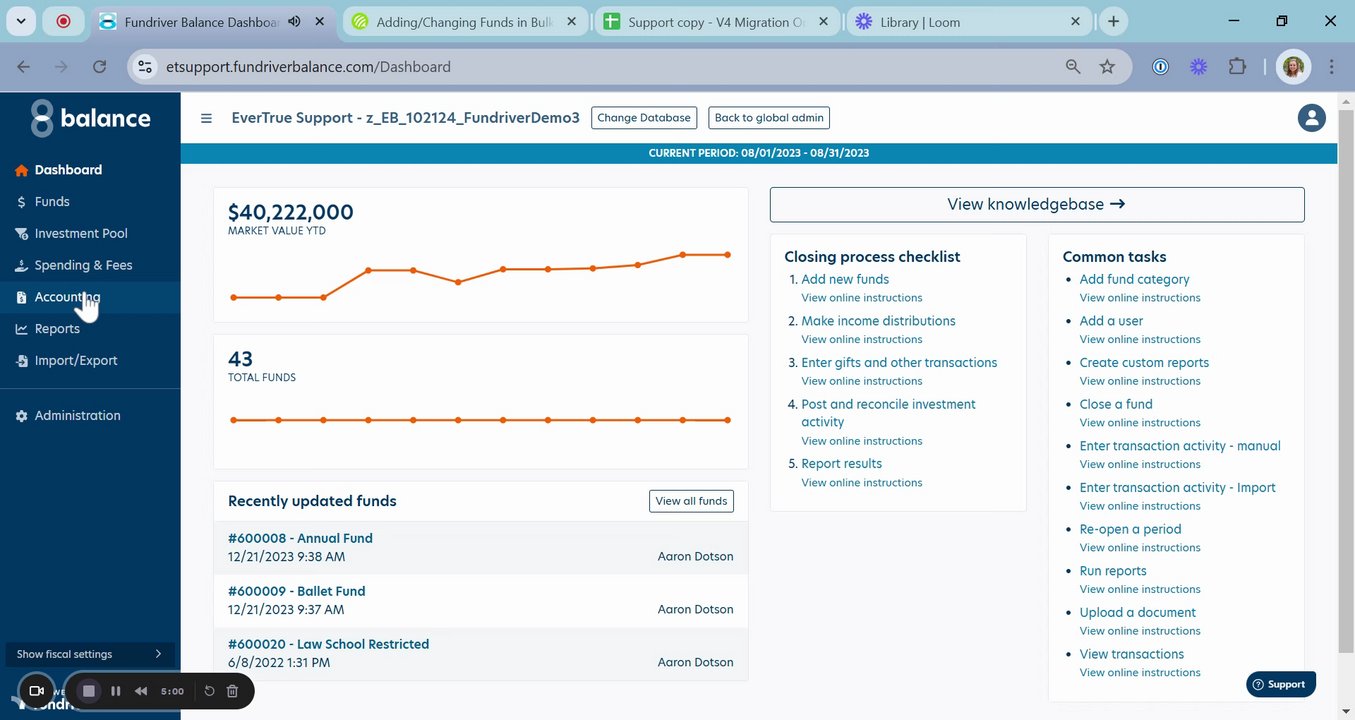Switch to Support copy - V4 Migration tab
1355x720 pixels.
pos(716,22)
